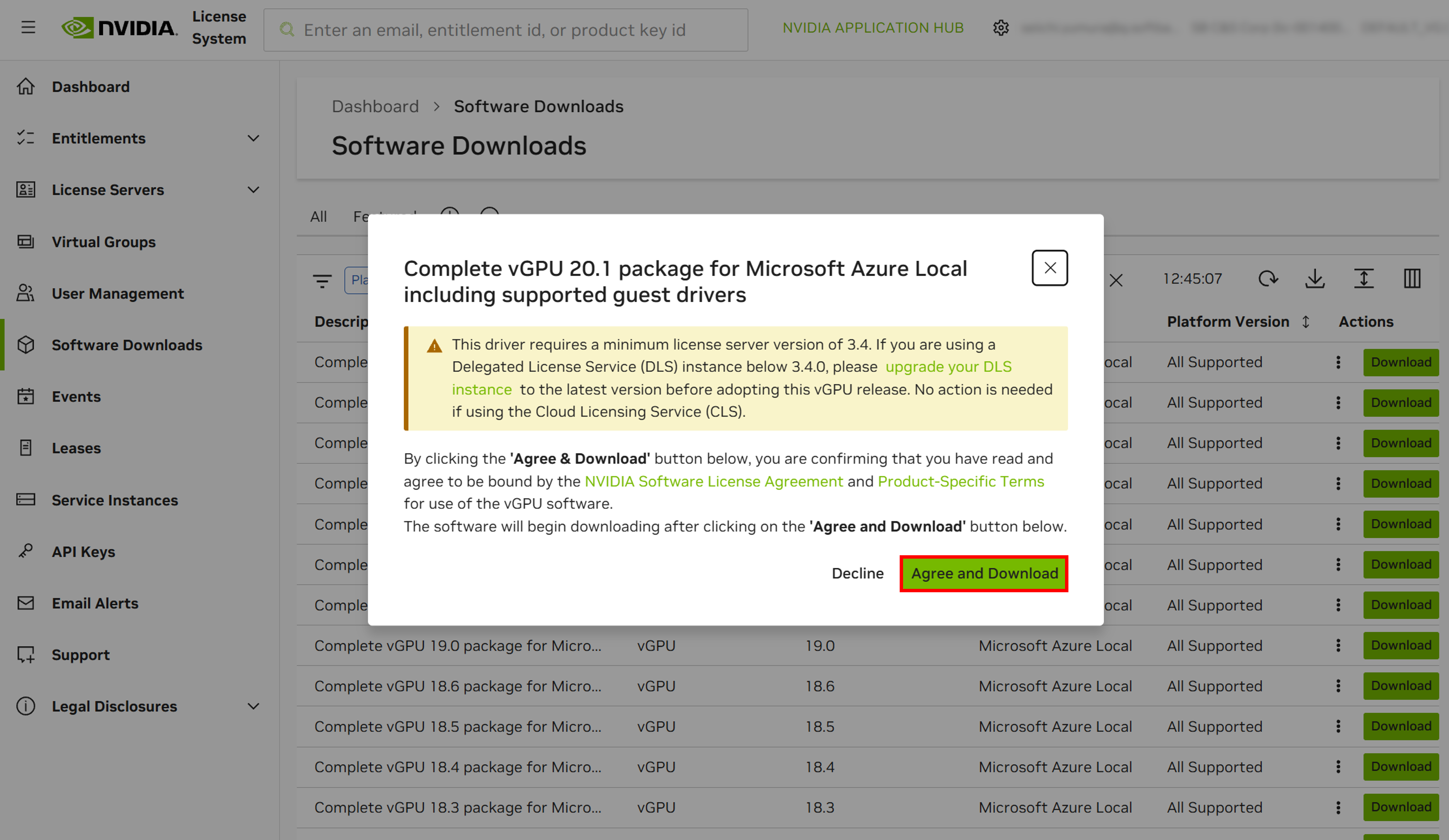Download the vGPU 19.0 package
1449x840 pixels.
1401,645
